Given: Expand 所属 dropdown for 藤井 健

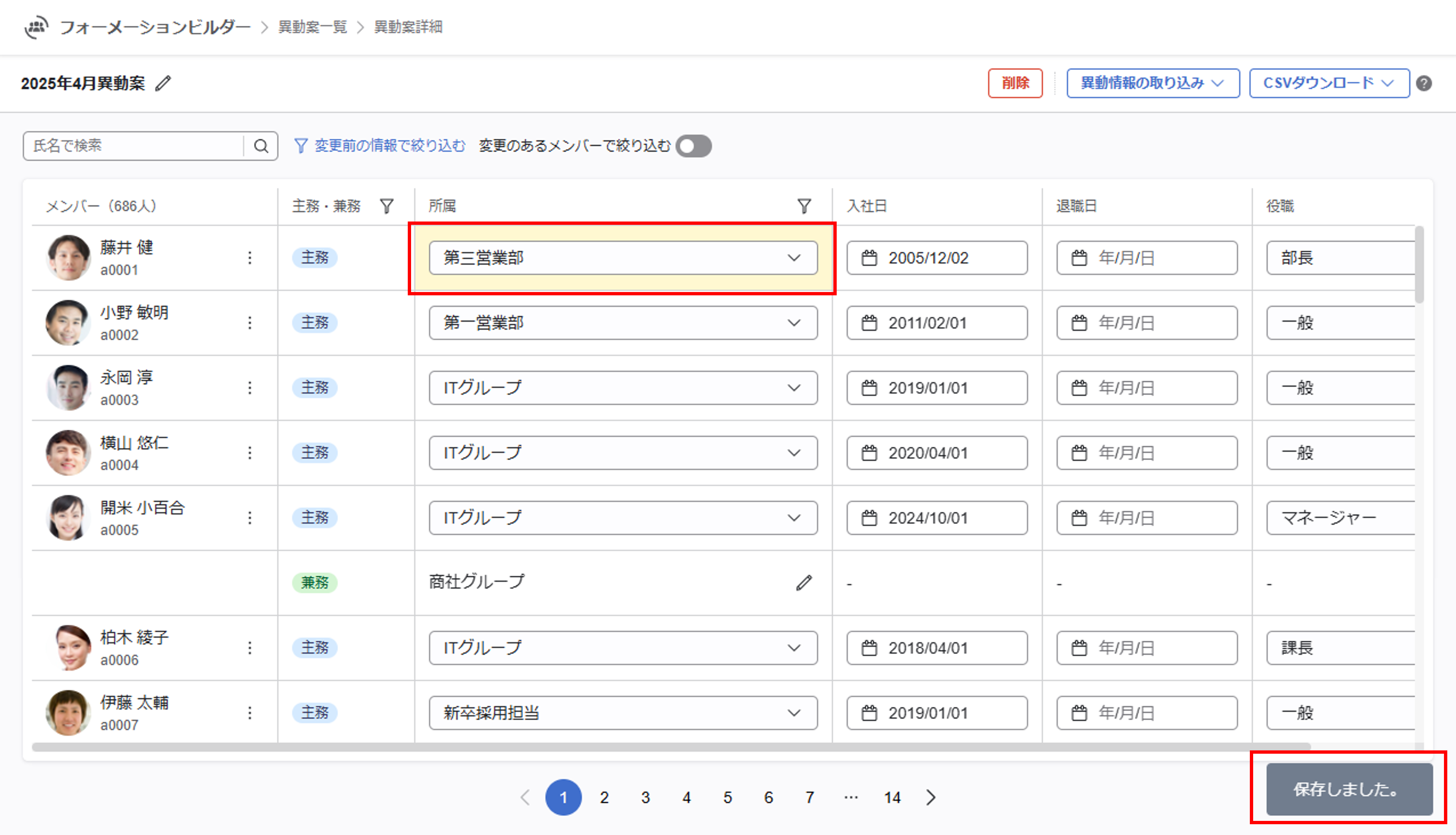Looking at the screenshot, I should (x=623, y=258).
